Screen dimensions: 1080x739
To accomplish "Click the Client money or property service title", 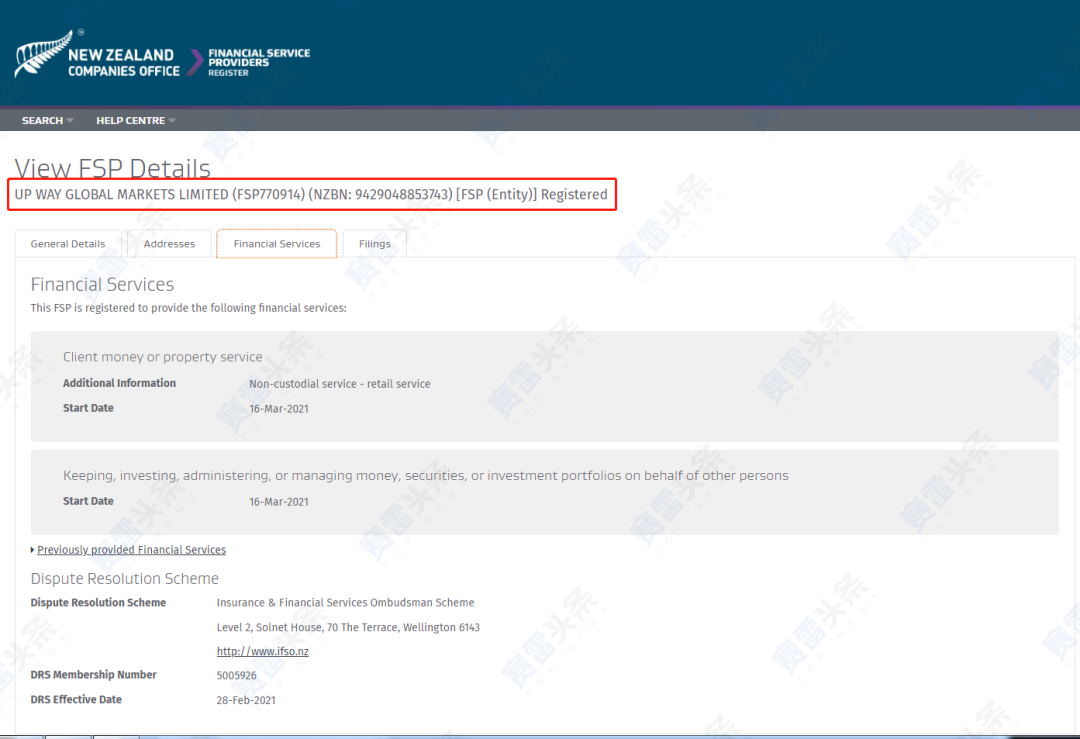I will tap(163, 357).
